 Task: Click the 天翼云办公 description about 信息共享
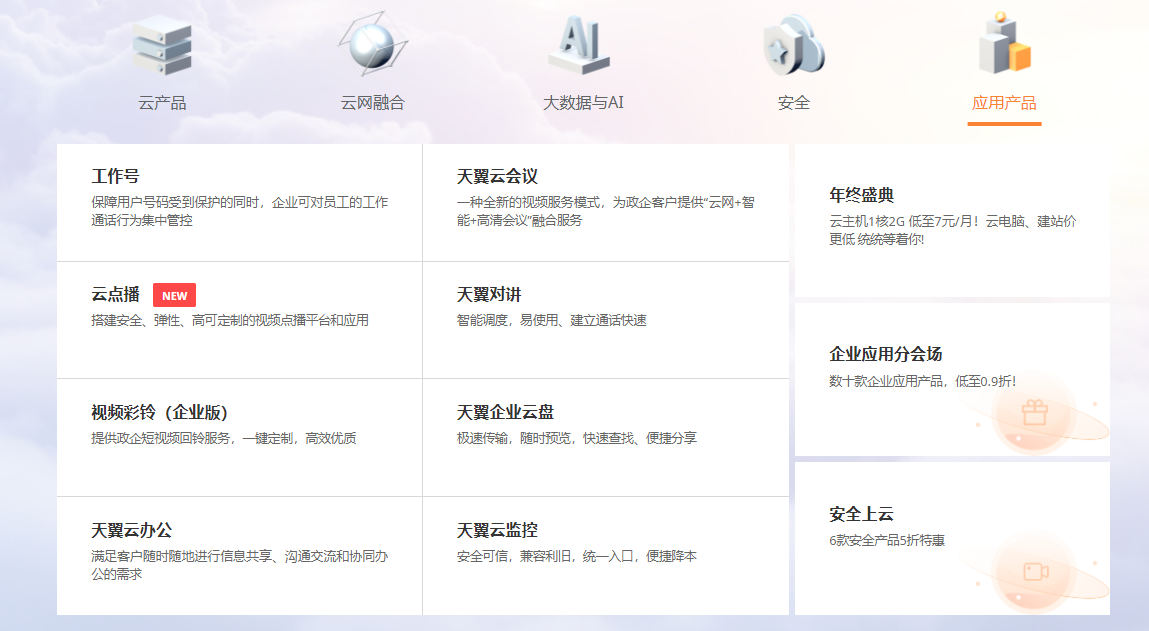(x=240, y=565)
